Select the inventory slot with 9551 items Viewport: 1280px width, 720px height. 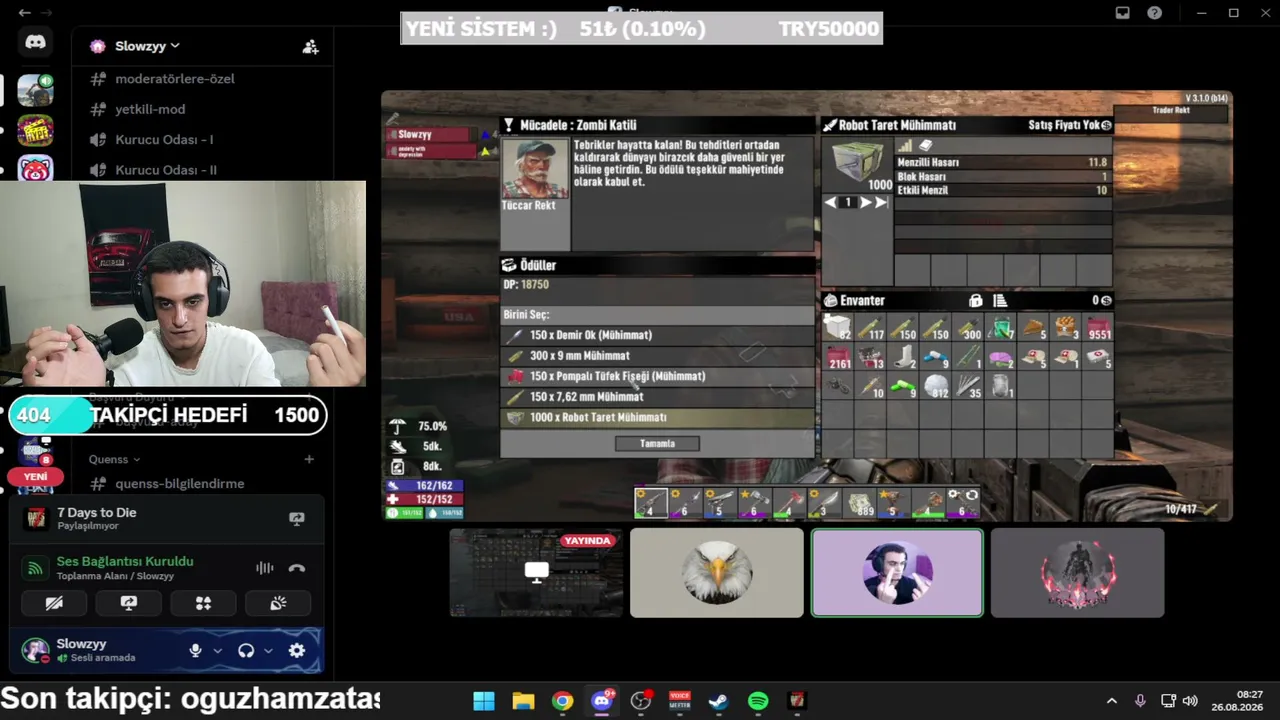(1098, 328)
